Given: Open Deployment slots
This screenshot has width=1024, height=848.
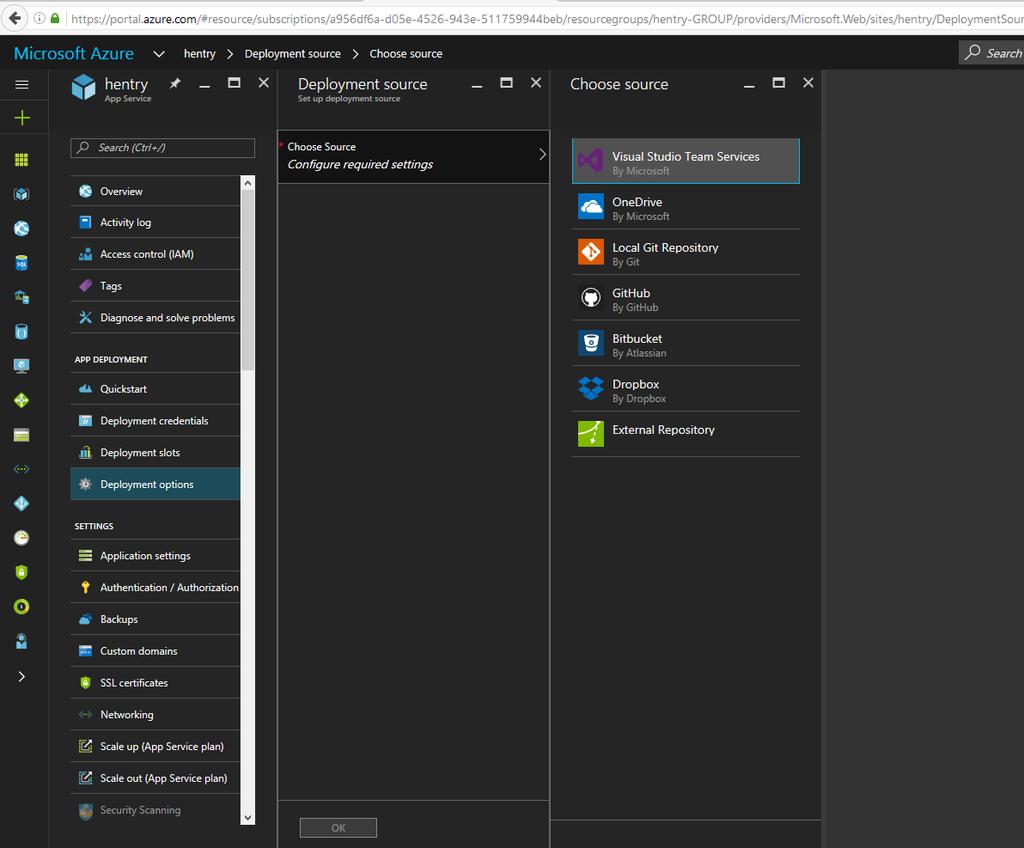Looking at the screenshot, I should [x=155, y=452].
